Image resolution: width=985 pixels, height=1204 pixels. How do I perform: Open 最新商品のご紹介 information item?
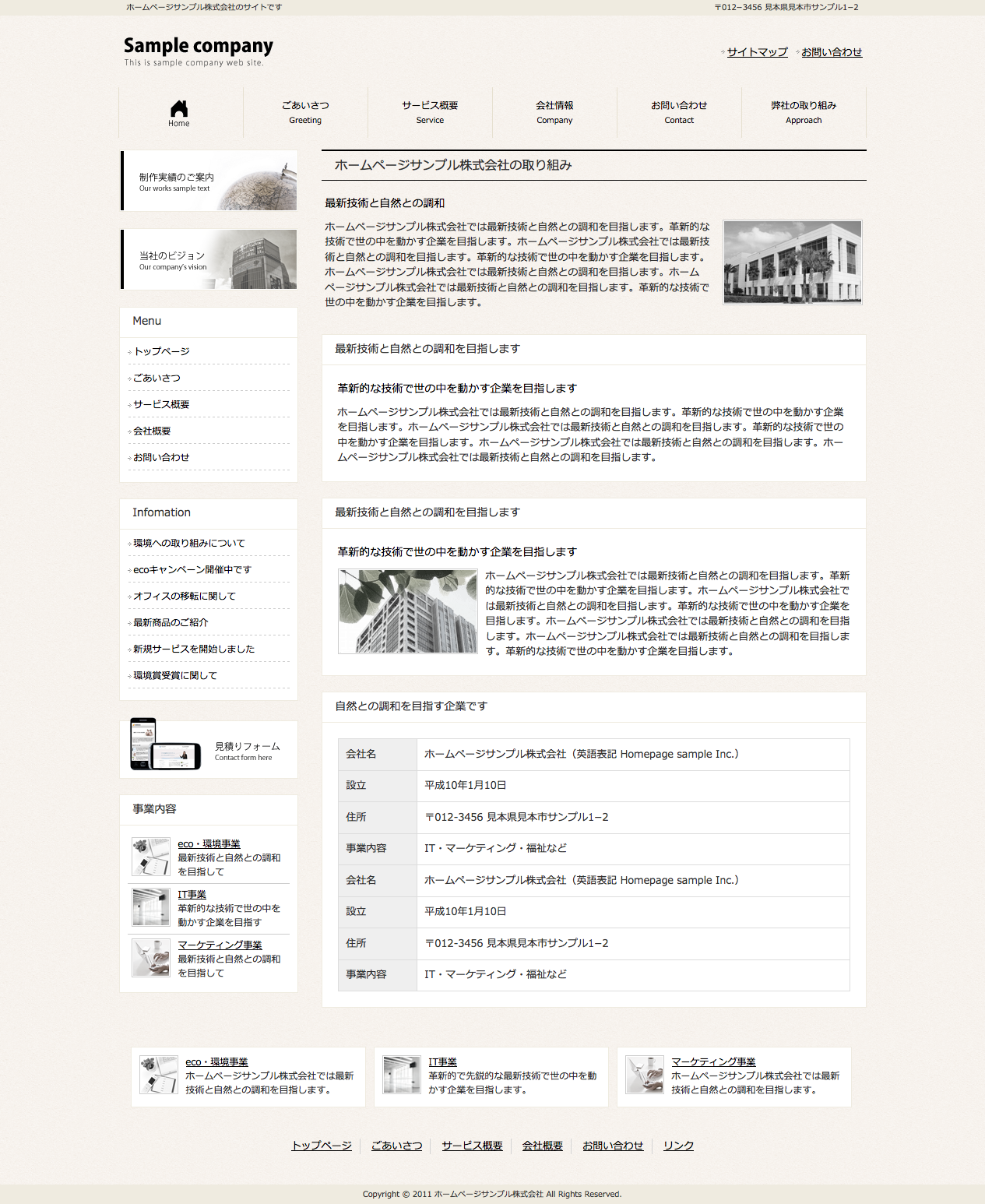(x=171, y=622)
